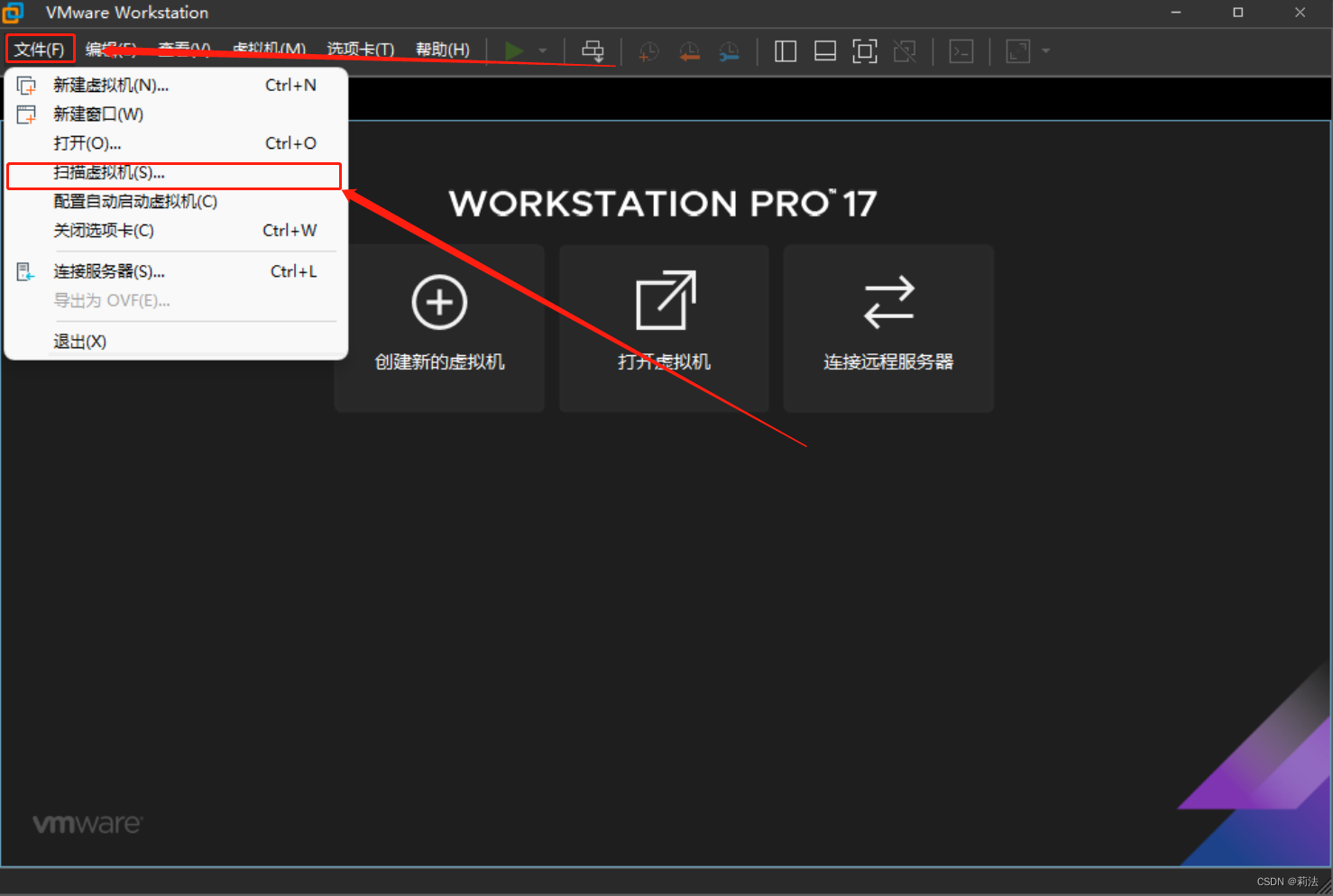The image size is (1333, 896).
Task: Toggle the thumbnail bar icon
Action: (825, 51)
